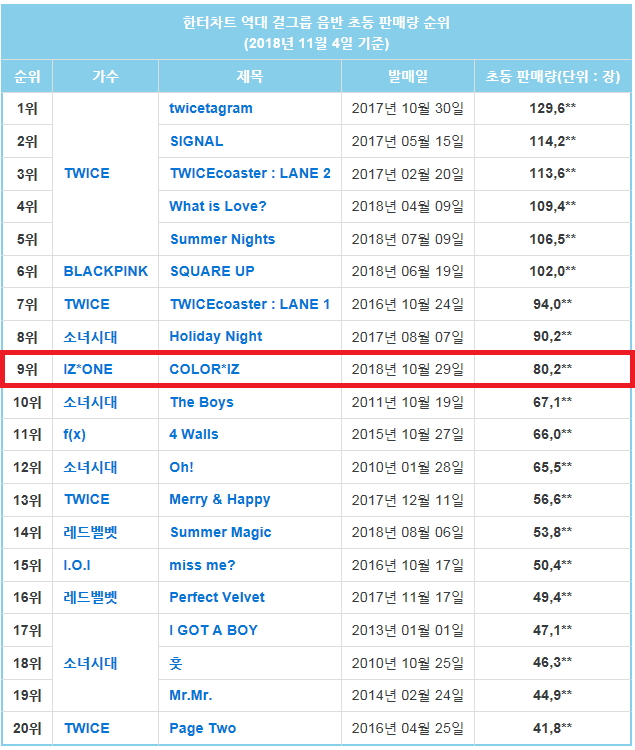Click 소녀시대 link beside The Boys
The width and height of the screenshot is (635, 750).
tap(90, 402)
